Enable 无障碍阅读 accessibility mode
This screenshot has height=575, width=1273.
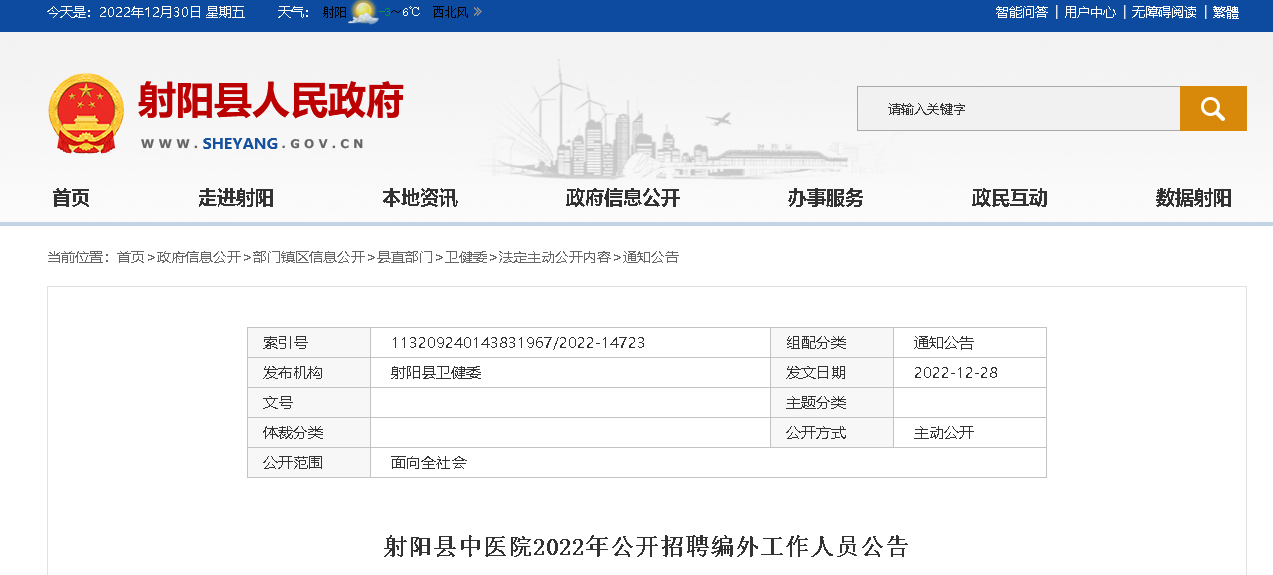[1164, 12]
